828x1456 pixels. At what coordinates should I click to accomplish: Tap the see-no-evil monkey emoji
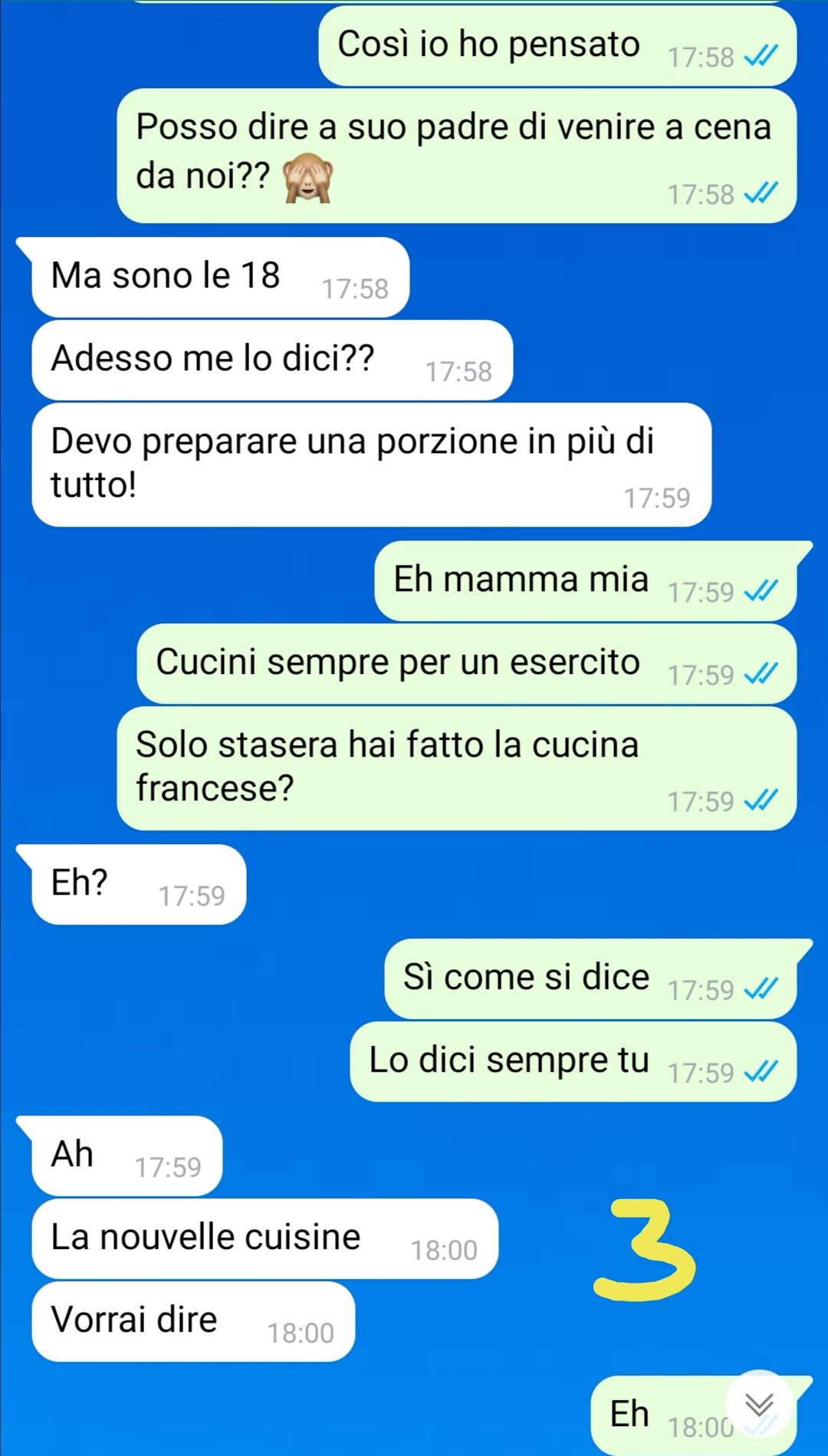[x=308, y=177]
